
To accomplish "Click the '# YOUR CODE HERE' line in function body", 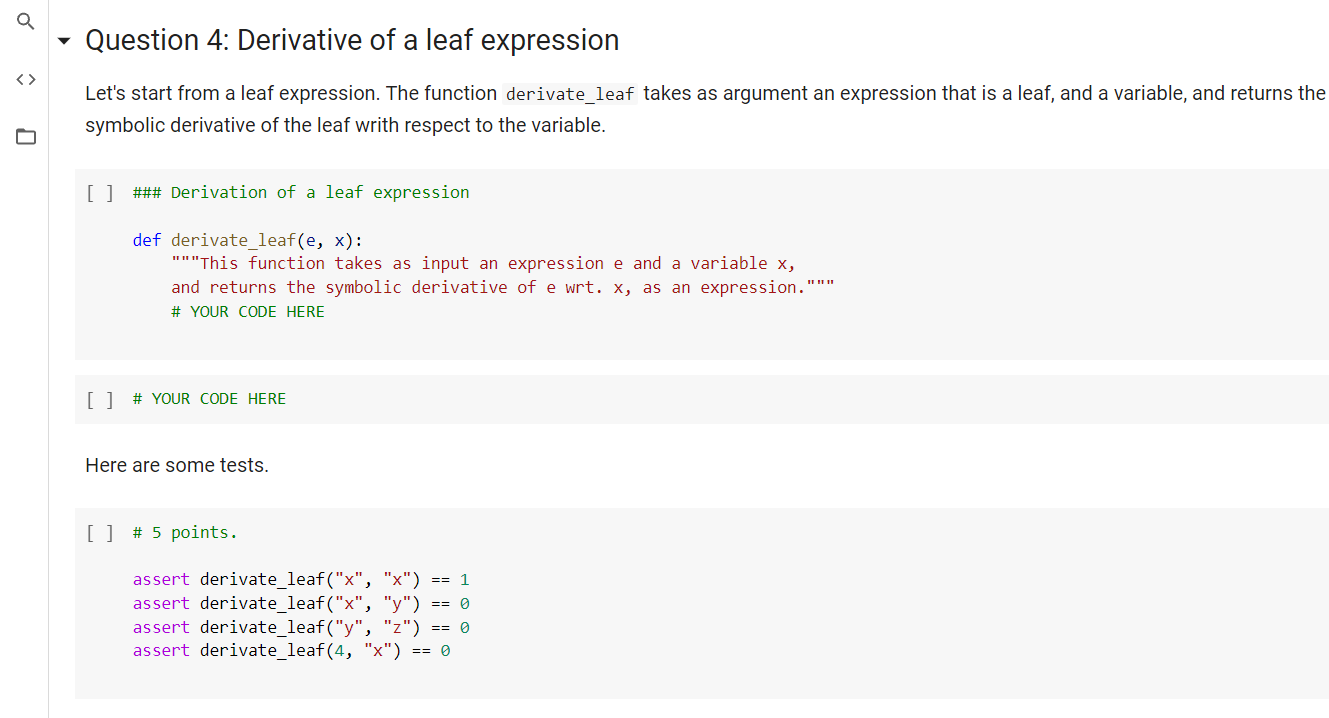I will click(248, 312).
